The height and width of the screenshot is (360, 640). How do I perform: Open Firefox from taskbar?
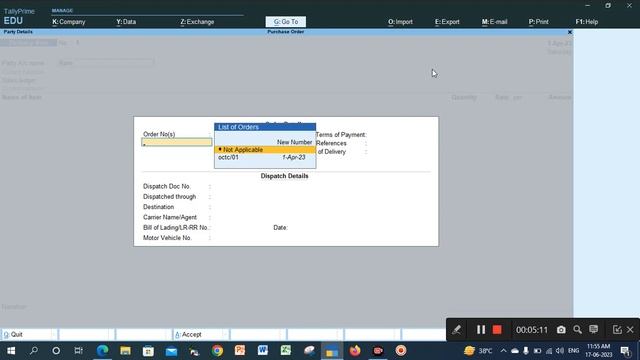click(355, 351)
